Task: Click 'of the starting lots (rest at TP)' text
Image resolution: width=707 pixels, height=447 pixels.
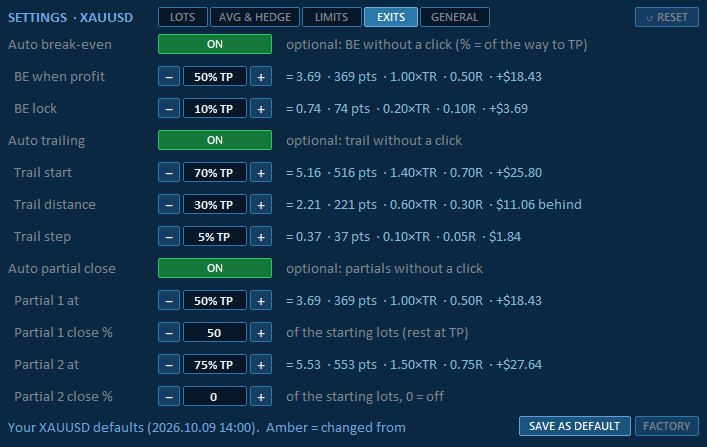Action: point(377,332)
